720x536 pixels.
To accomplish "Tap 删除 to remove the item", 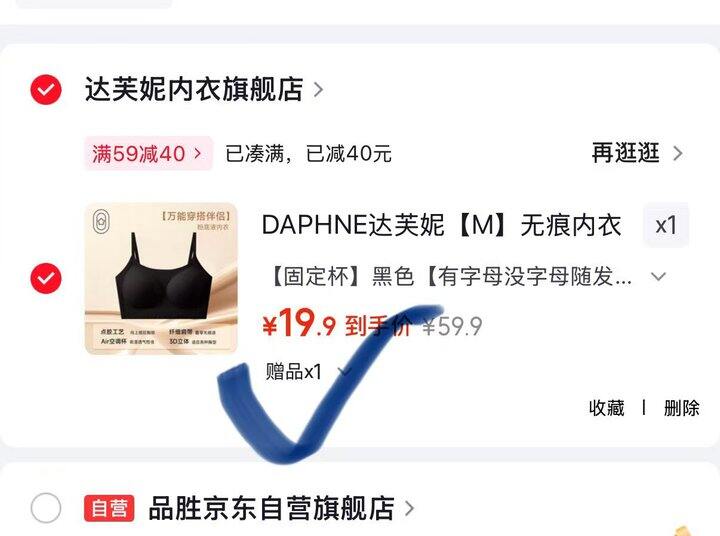I will pos(681,408).
